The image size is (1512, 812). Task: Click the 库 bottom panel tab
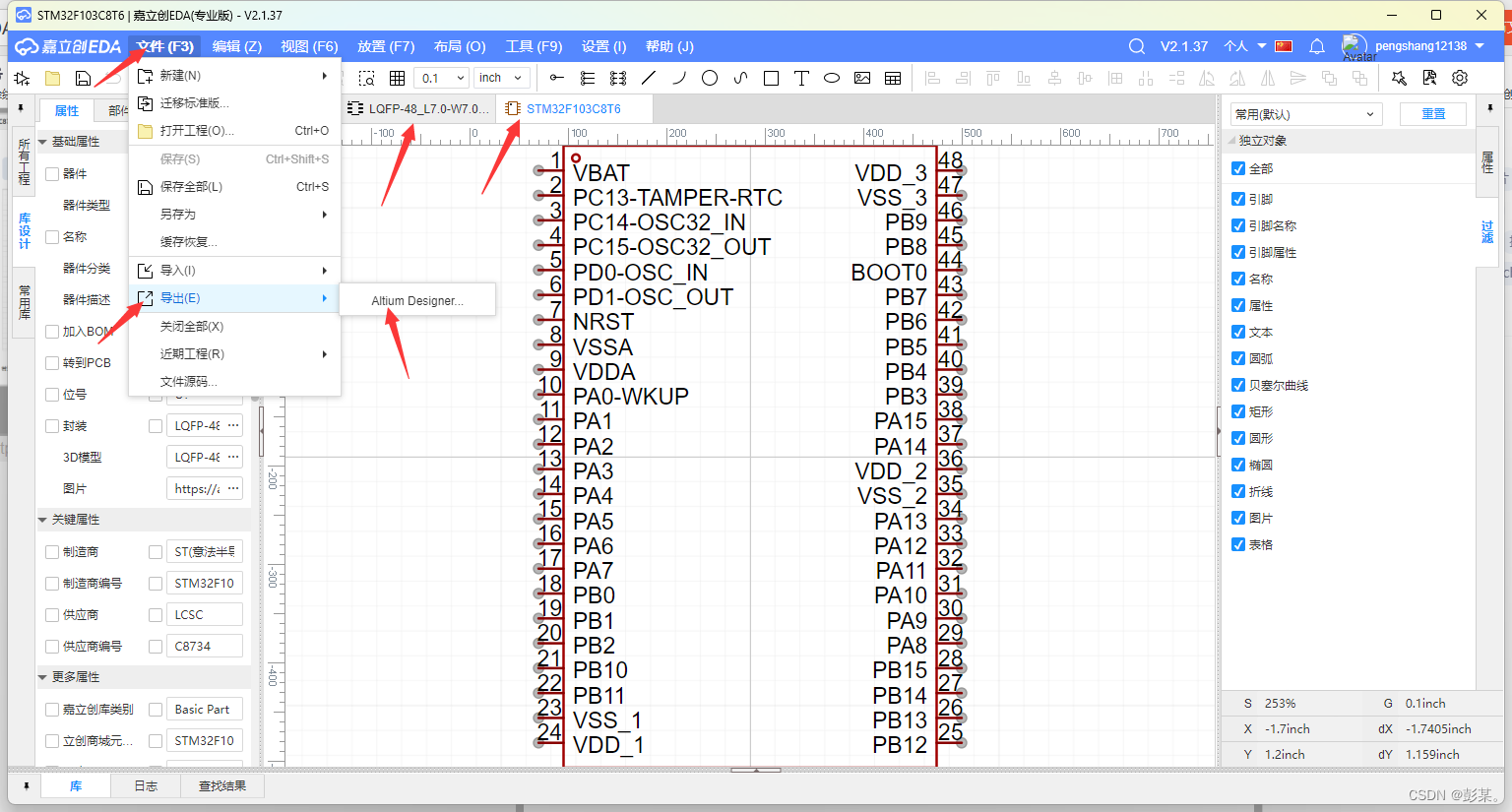click(76, 785)
